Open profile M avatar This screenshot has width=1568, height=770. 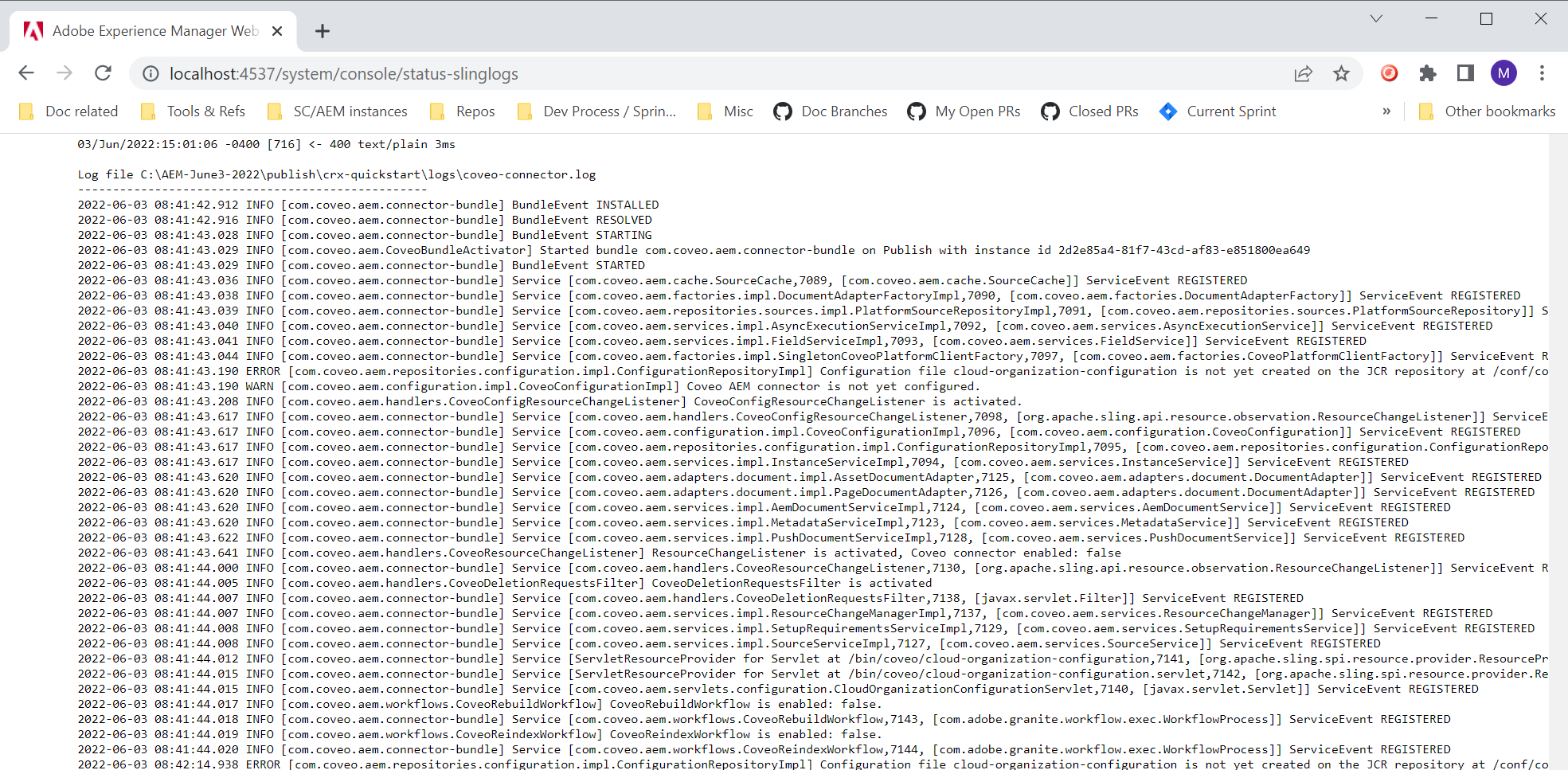(1503, 73)
